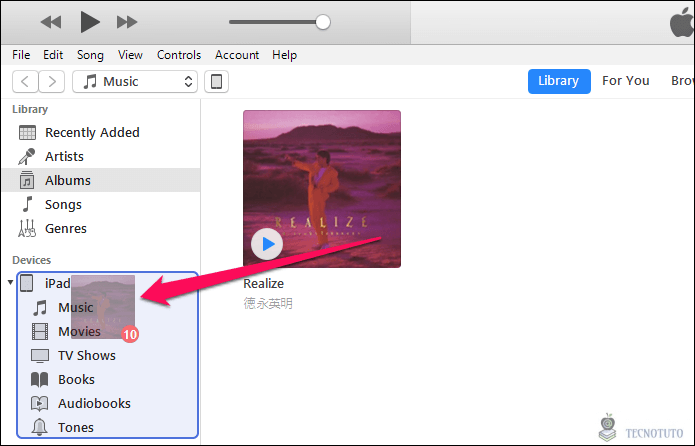
Task: Click the Audiobooks icon
Action: point(39,403)
